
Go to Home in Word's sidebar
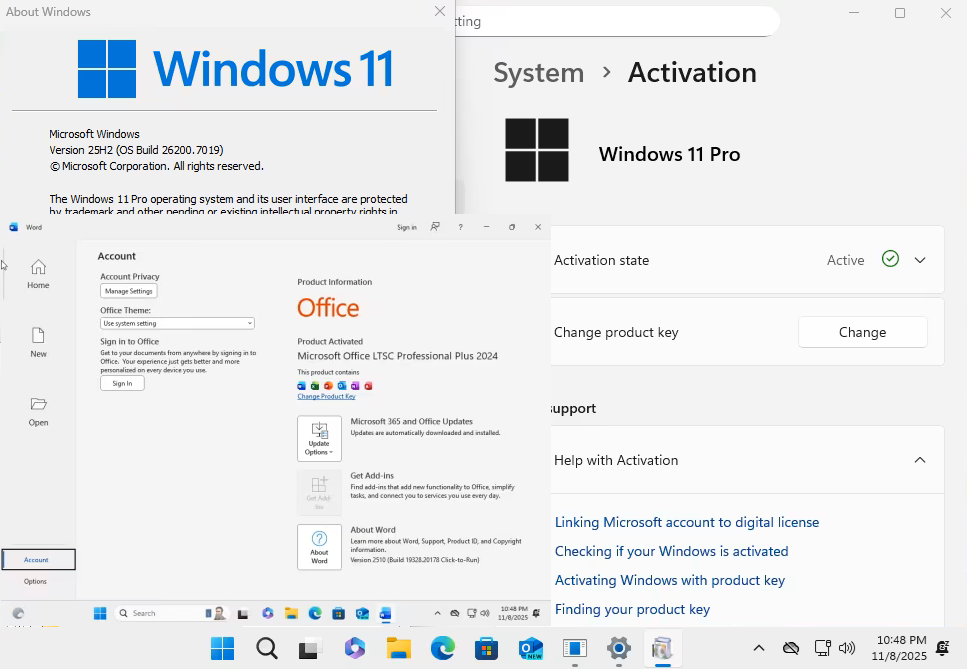[x=38, y=273]
